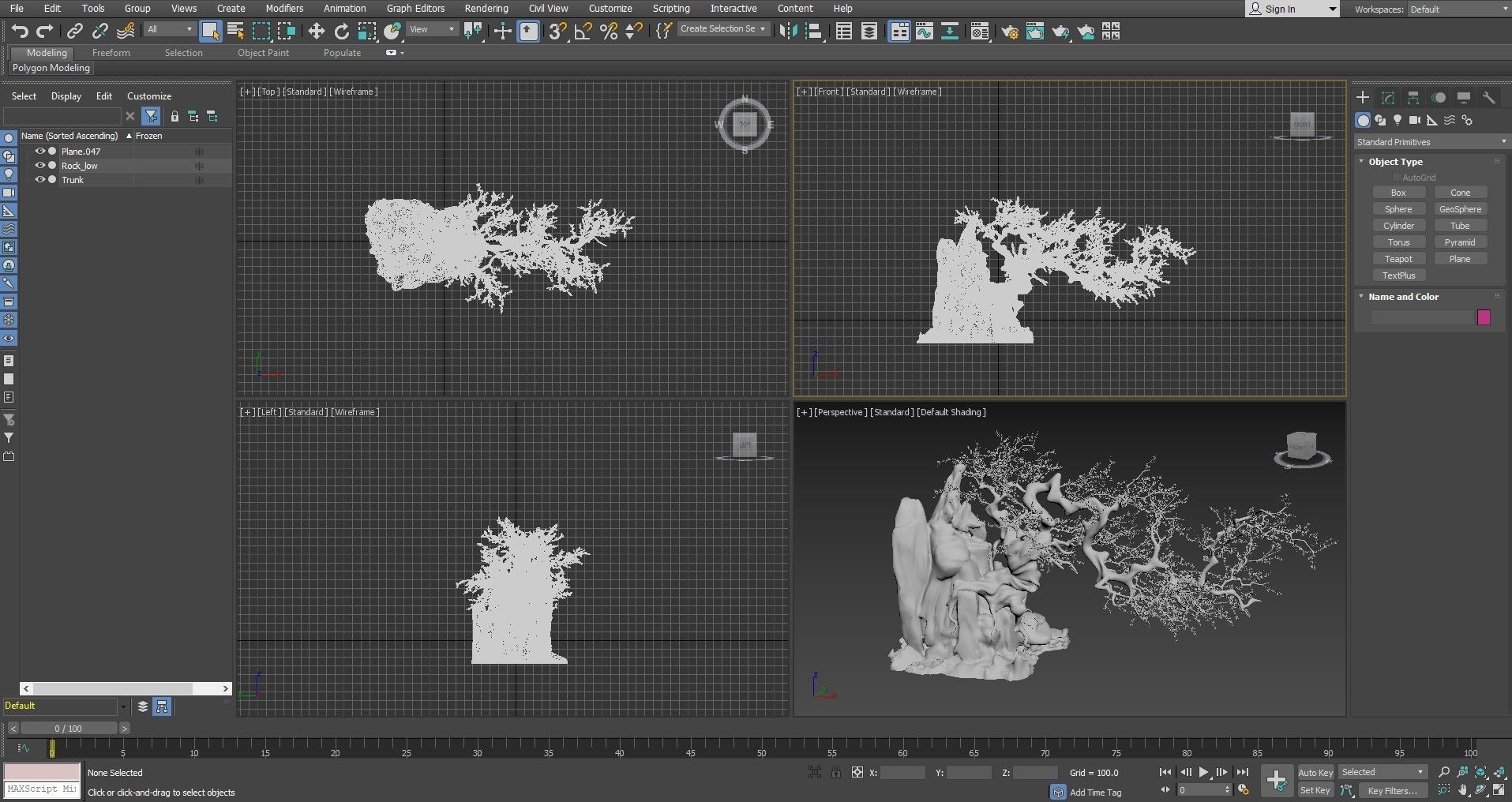
Task: Hide Trunk using its eye icon
Action: click(39, 179)
